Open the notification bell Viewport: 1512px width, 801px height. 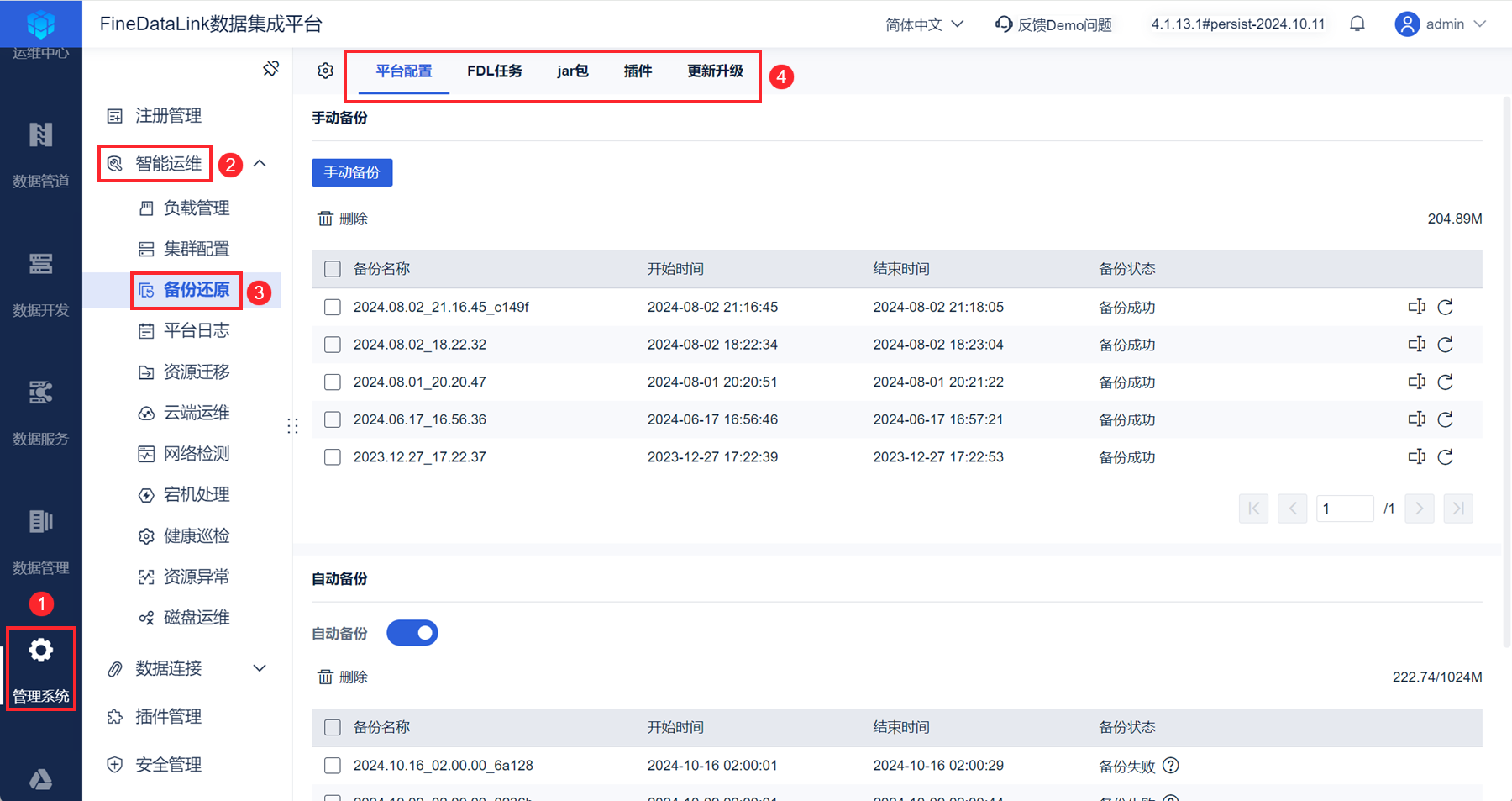1357,24
